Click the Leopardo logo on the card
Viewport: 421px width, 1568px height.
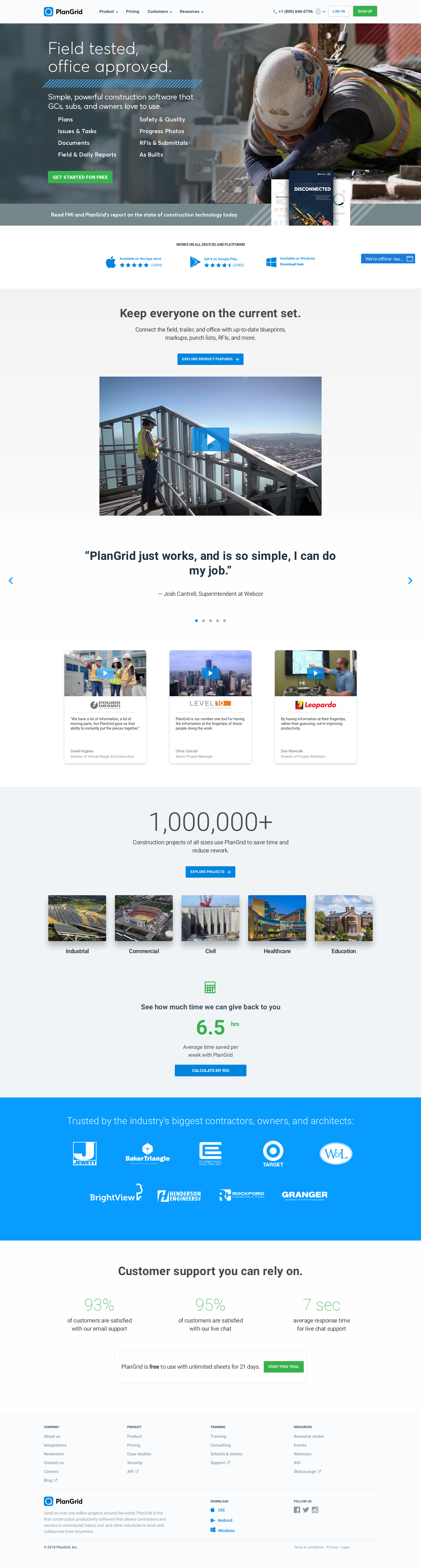[x=316, y=705]
